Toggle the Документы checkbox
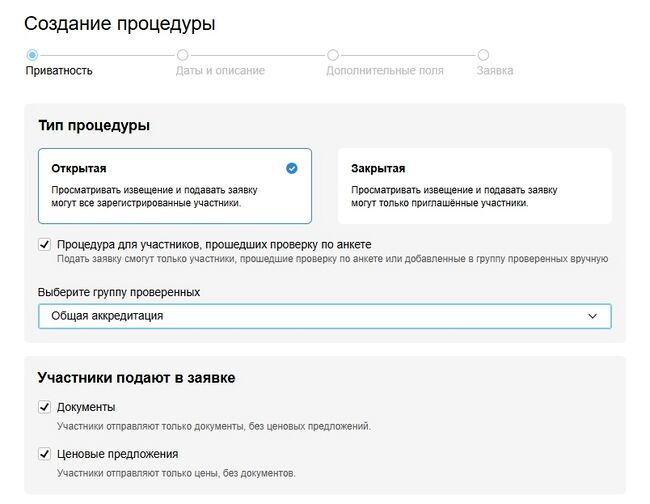 click(x=44, y=407)
